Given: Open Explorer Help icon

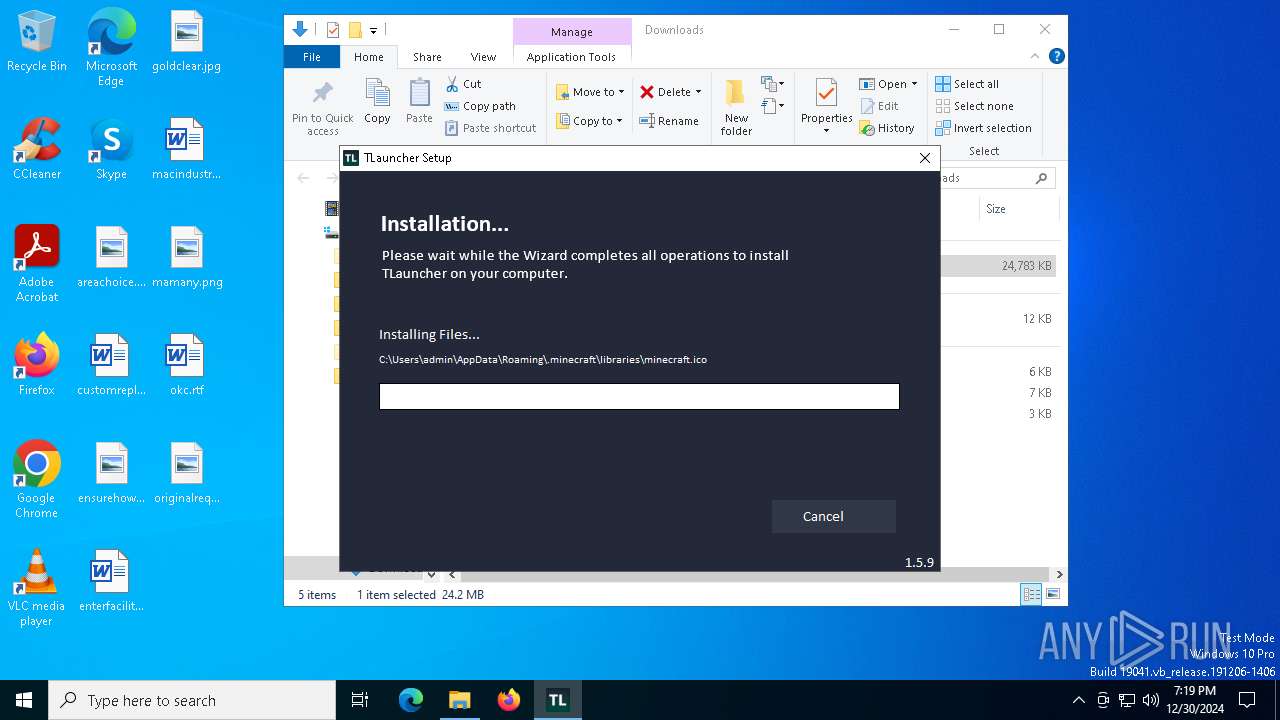Looking at the screenshot, I should pos(1056,57).
